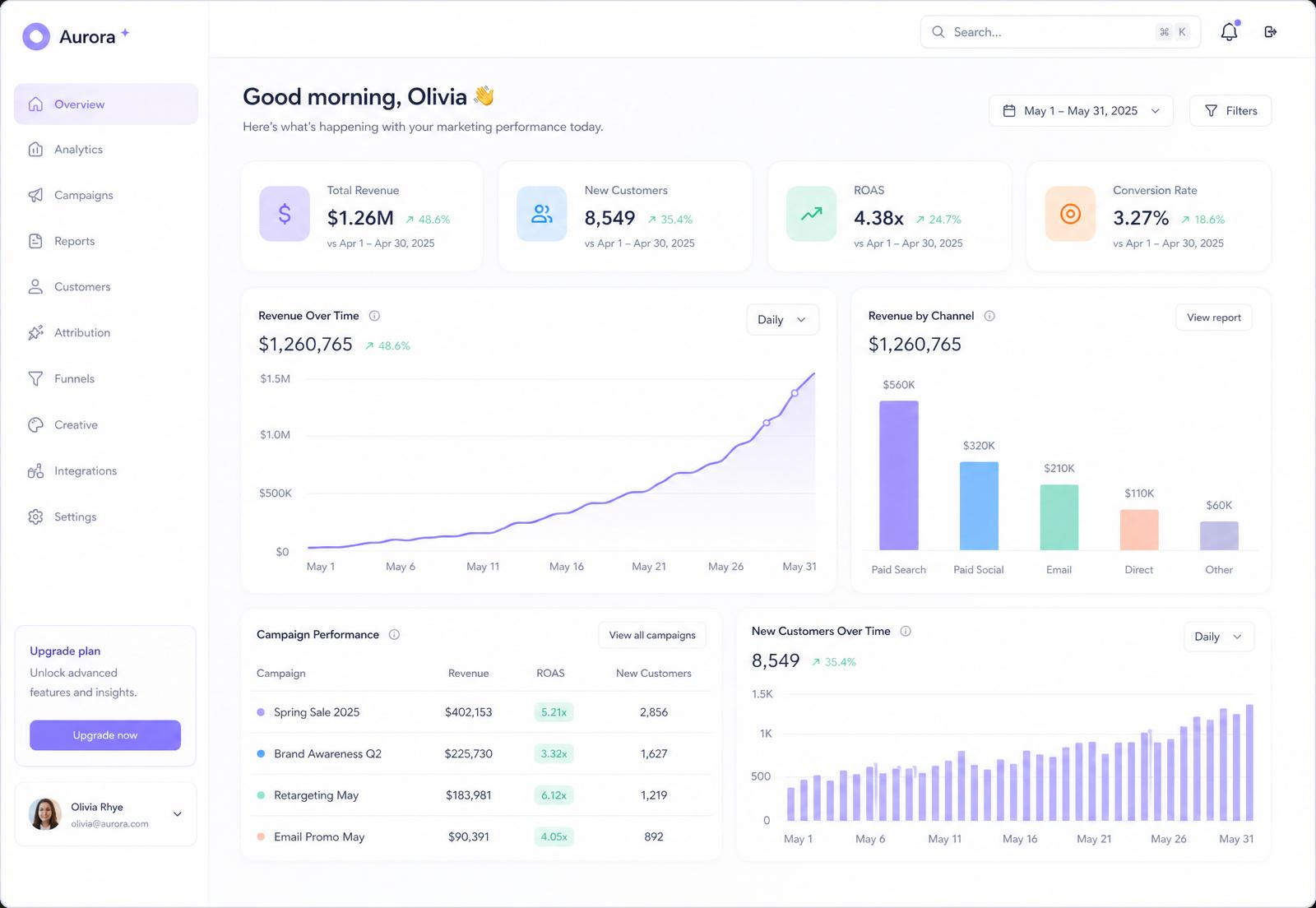Click info icon beside New Customers Over Time
The height and width of the screenshot is (908, 1316).
(x=906, y=632)
